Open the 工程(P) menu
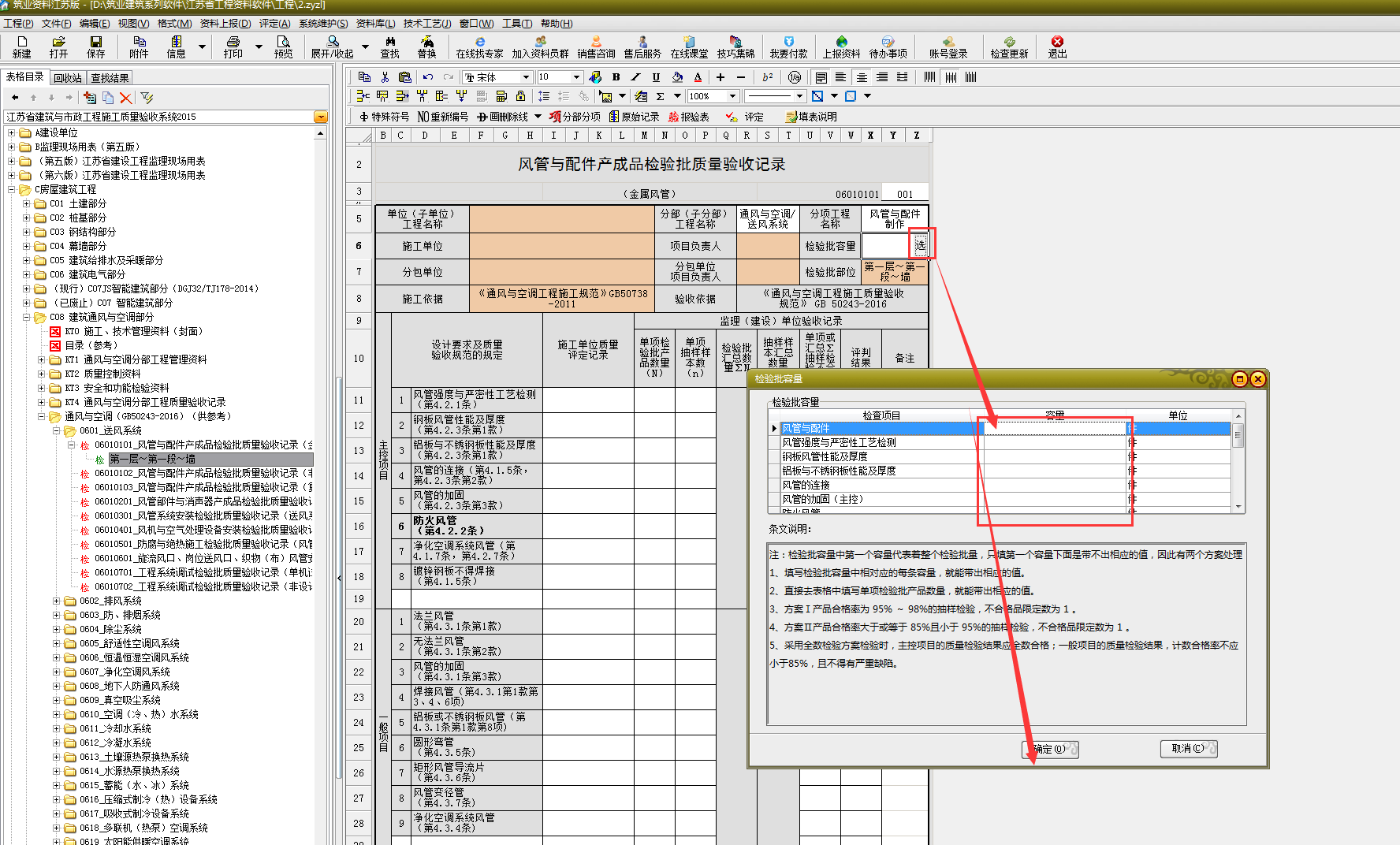This screenshot has height=845, width=1400. coord(18,24)
